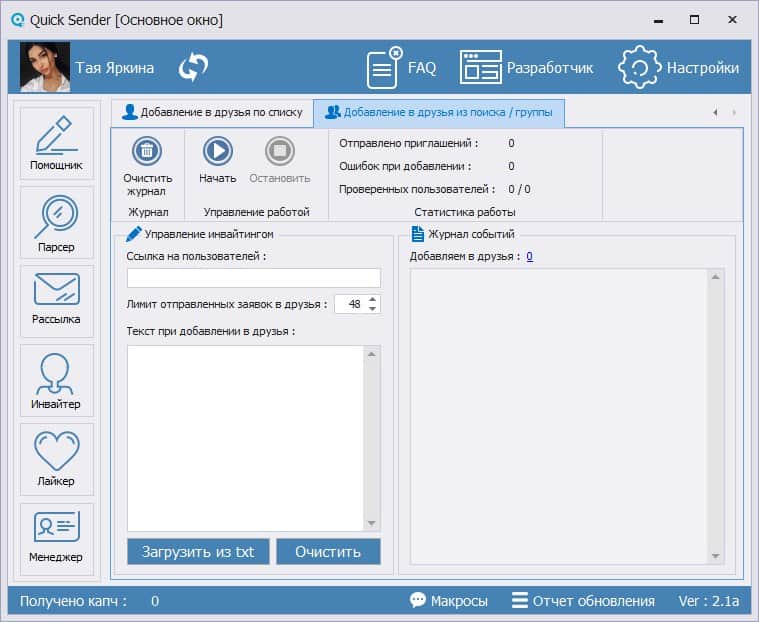The image size is (759, 622).
Task: Open the Лайкер heart section
Action: [57, 459]
